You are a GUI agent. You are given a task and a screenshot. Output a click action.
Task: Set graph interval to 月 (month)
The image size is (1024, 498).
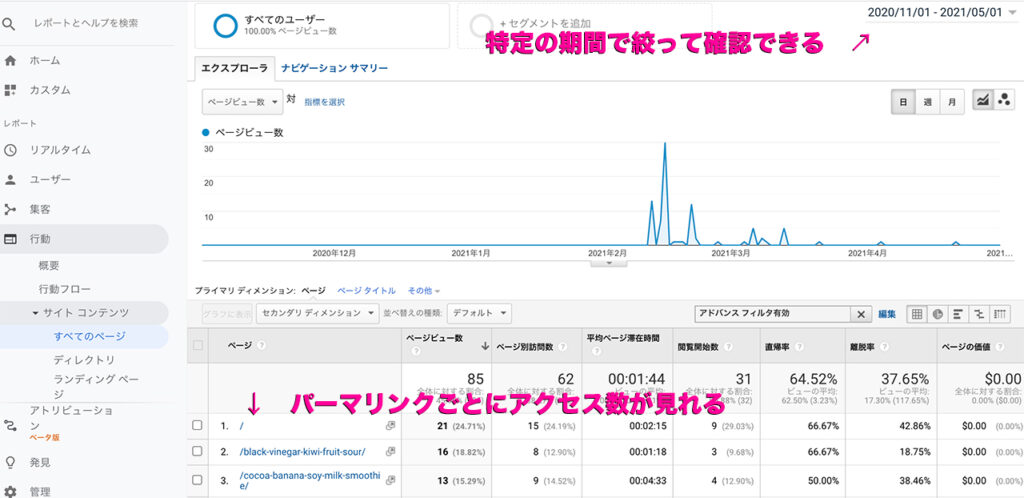click(x=952, y=102)
